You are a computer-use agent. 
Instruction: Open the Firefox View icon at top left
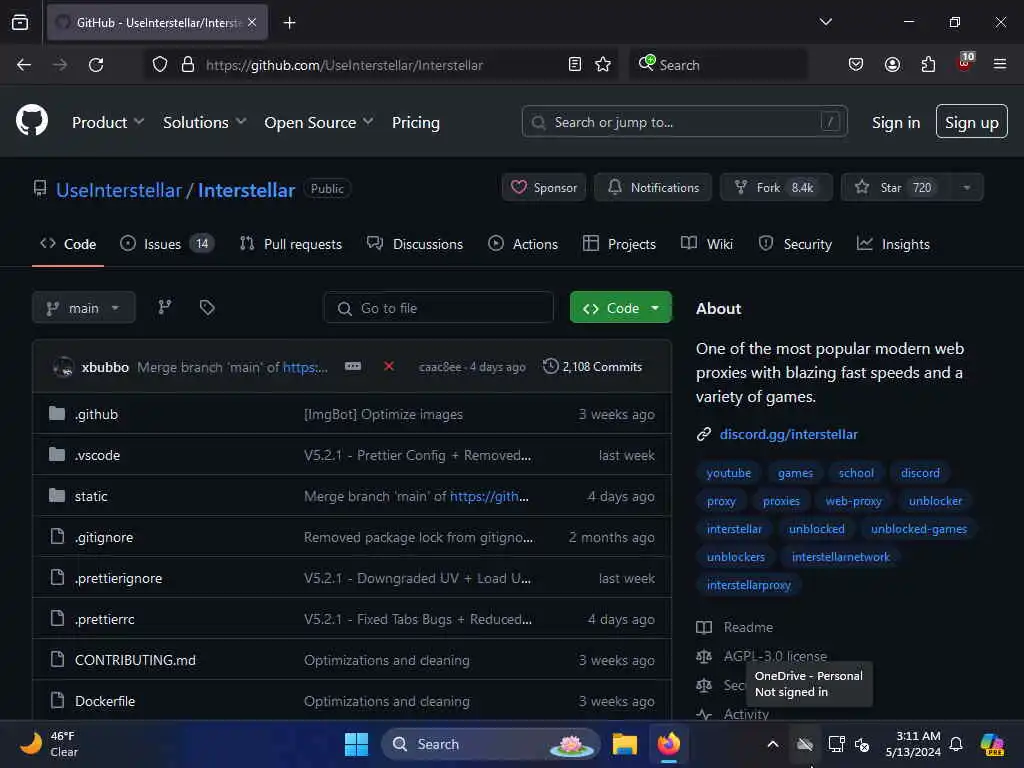(x=20, y=22)
